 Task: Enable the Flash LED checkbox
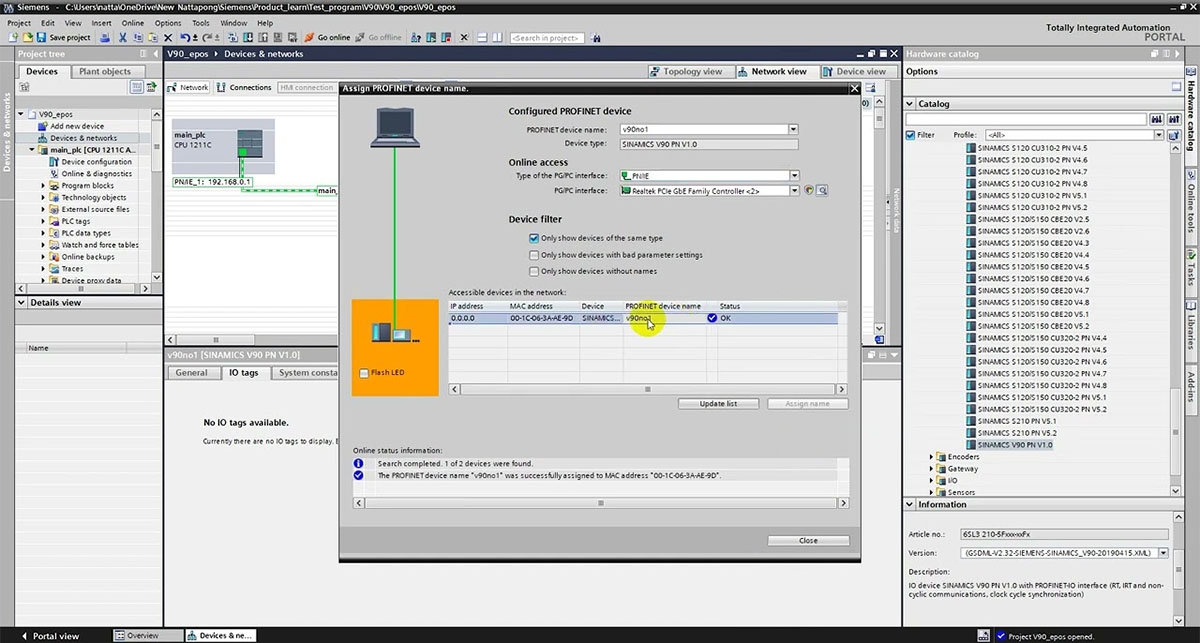coord(364,373)
